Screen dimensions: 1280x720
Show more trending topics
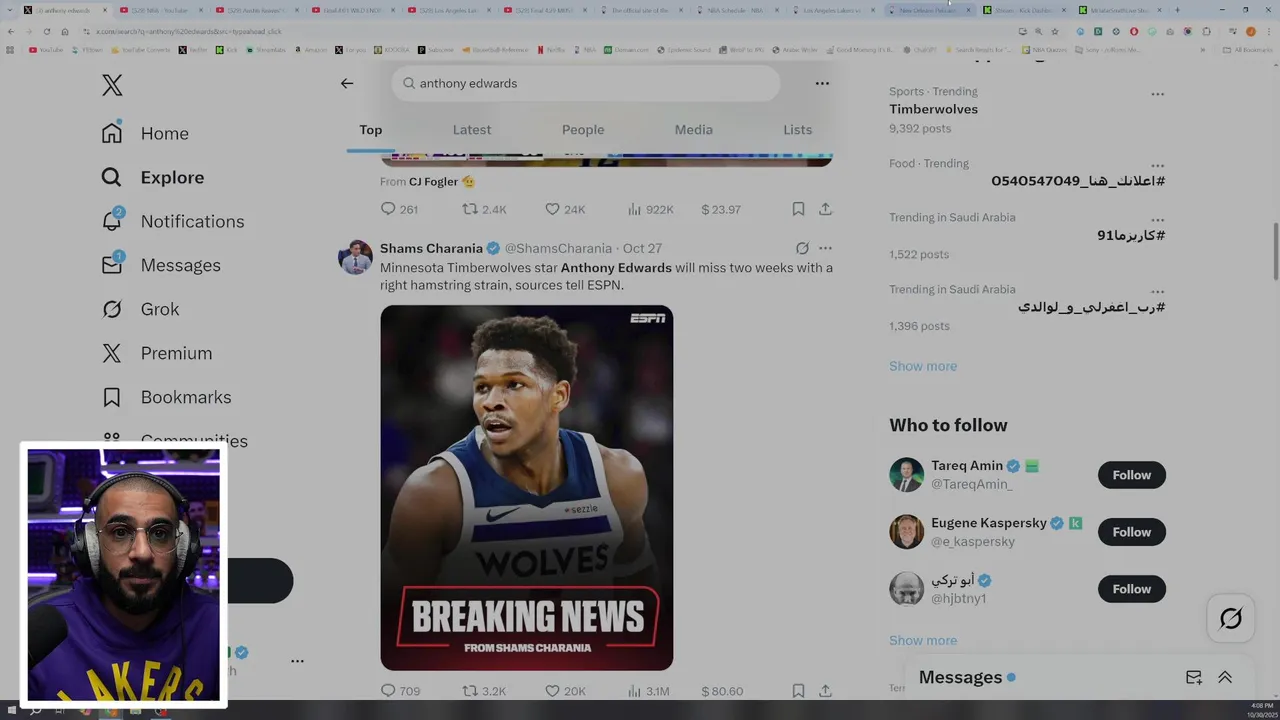[x=923, y=366]
